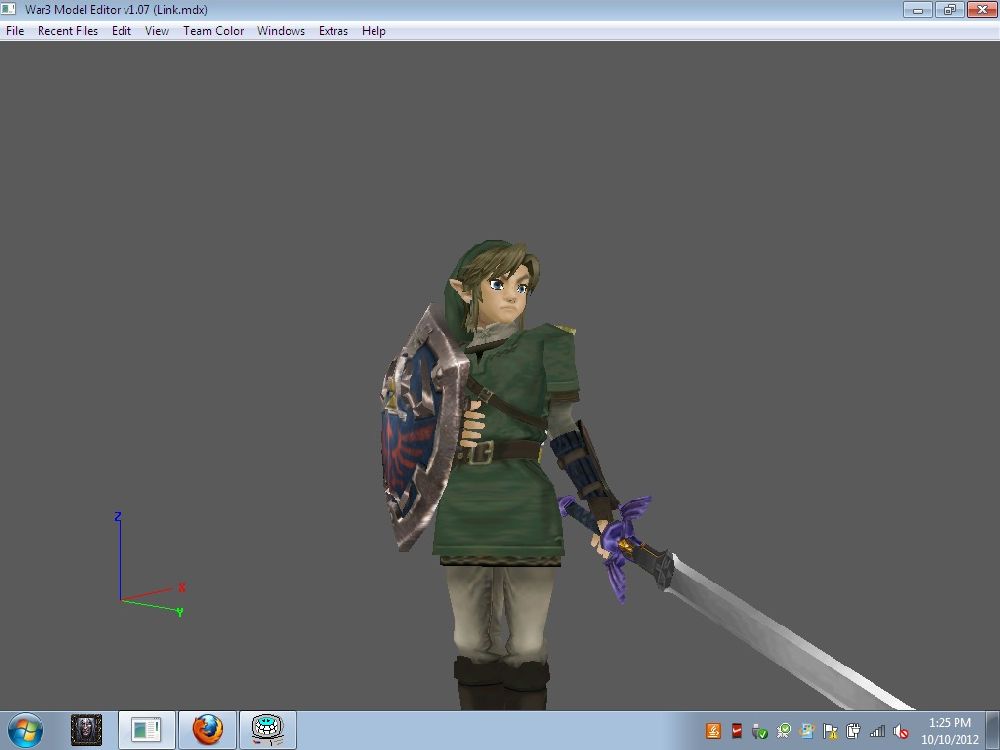This screenshot has height=750, width=1000.
Task: Click the Link model's sword blade
Action: coord(784,635)
